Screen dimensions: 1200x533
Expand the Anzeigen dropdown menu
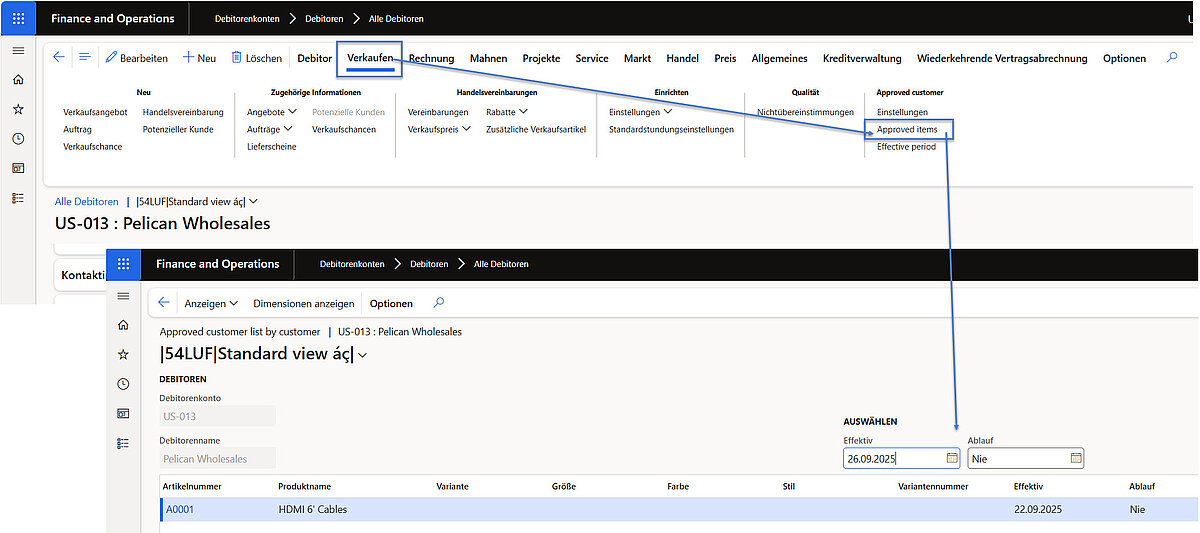coord(211,303)
